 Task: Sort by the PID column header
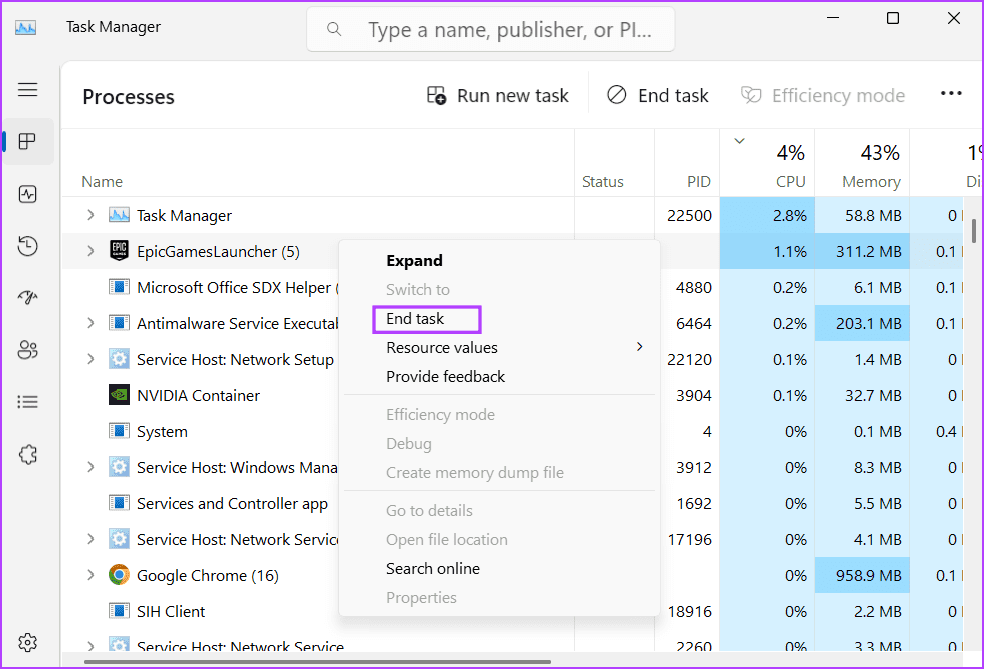[698, 182]
